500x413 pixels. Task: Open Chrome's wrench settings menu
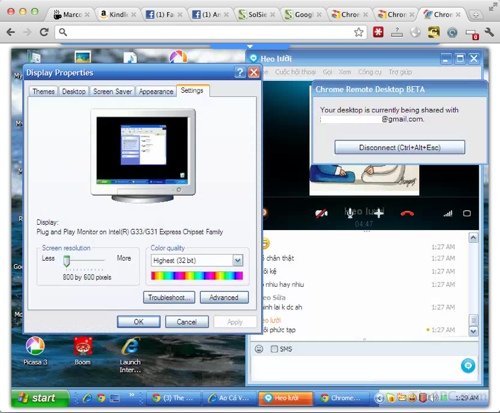489,32
